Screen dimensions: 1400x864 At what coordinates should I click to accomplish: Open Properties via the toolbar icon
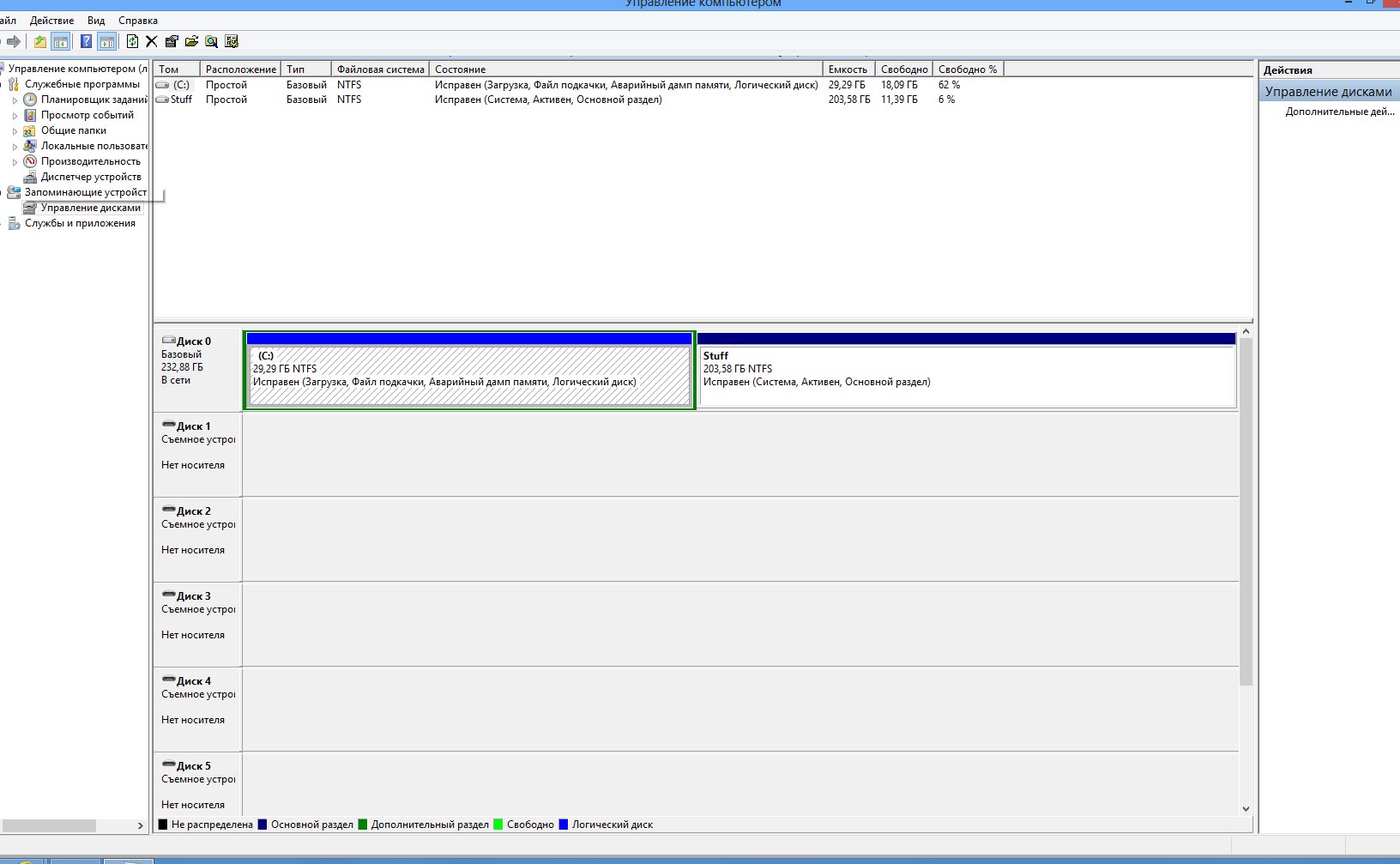tap(172, 41)
